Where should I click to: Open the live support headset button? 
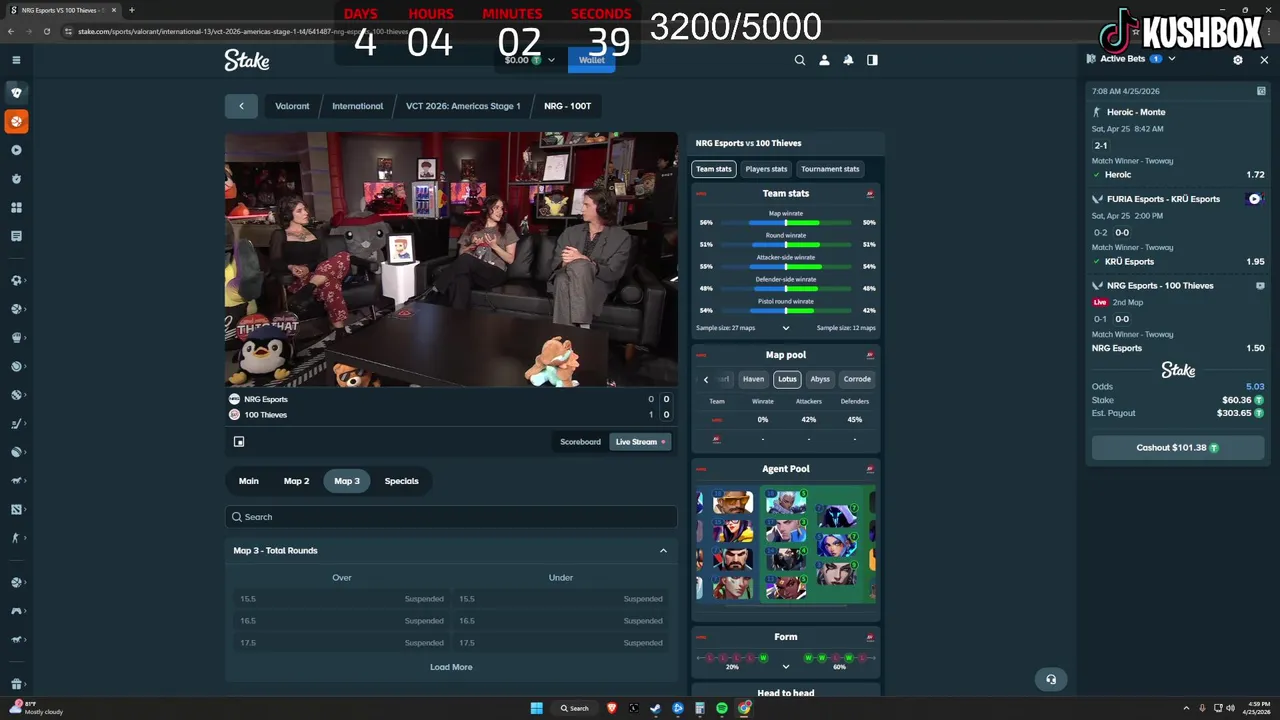[x=1051, y=679]
